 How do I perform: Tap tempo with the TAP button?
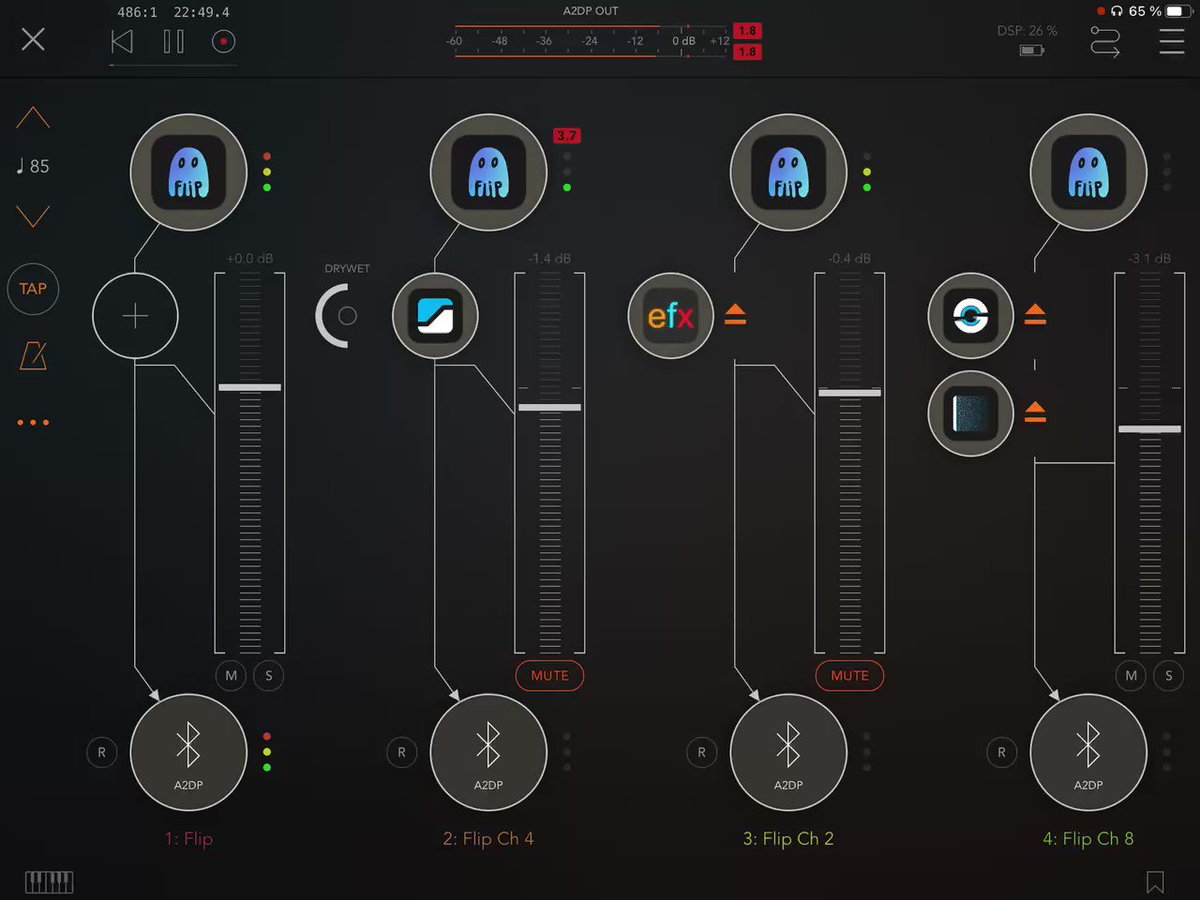click(33, 288)
